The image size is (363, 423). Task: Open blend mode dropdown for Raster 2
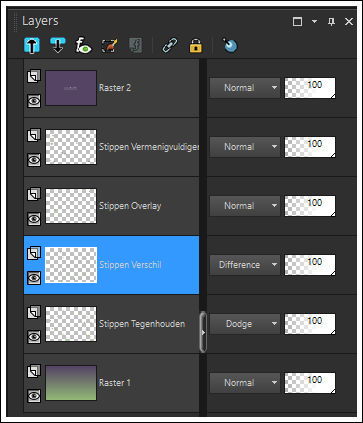tap(245, 88)
